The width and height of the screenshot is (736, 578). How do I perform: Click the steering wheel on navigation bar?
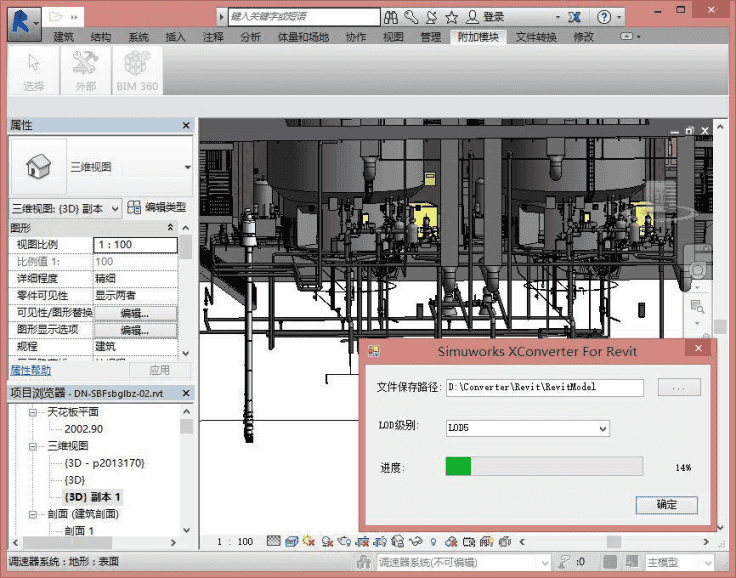[x=698, y=270]
